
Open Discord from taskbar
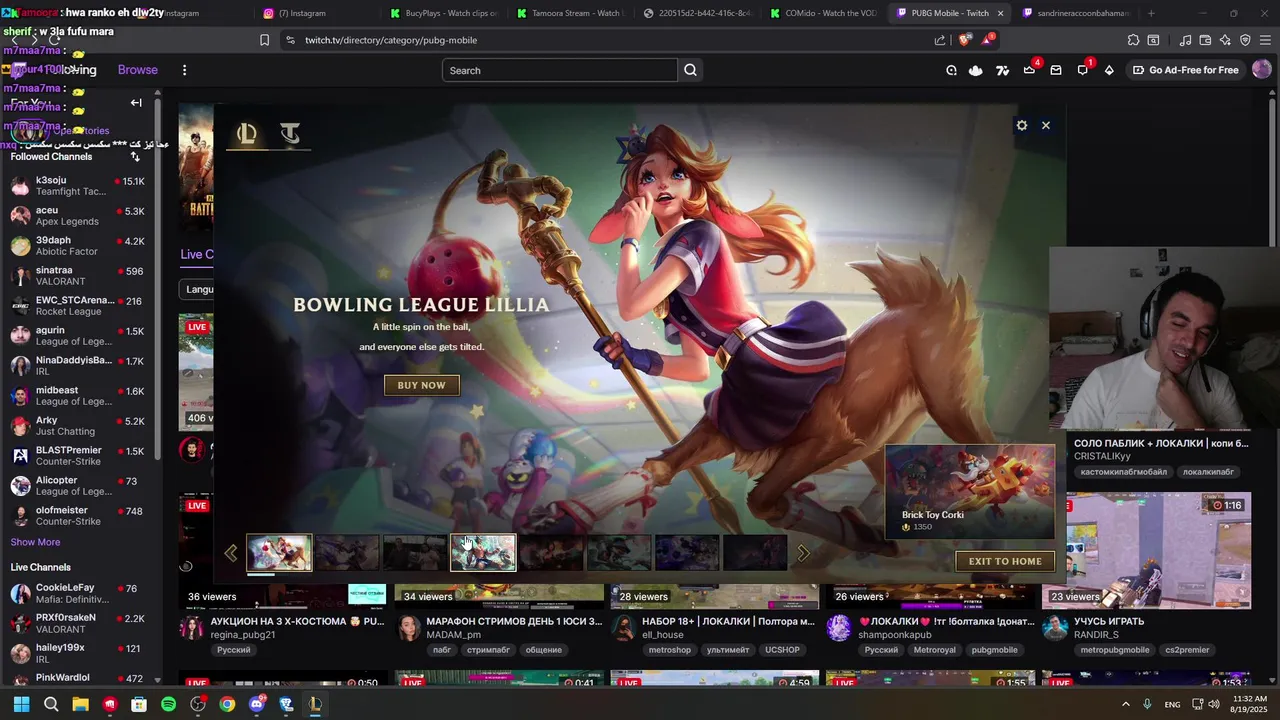(257, 704)
